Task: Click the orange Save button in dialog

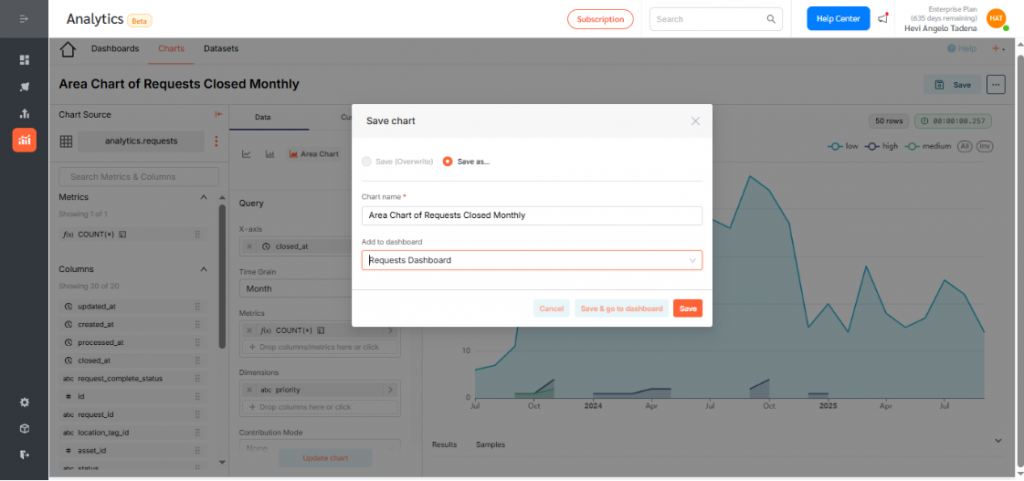Action: pyautogui.click(x=687, y=309)
